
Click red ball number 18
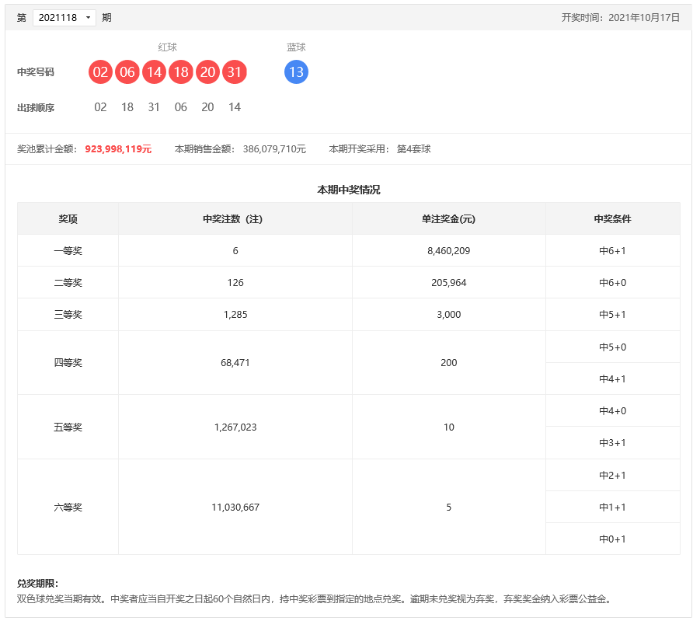[x=181, y=72]
